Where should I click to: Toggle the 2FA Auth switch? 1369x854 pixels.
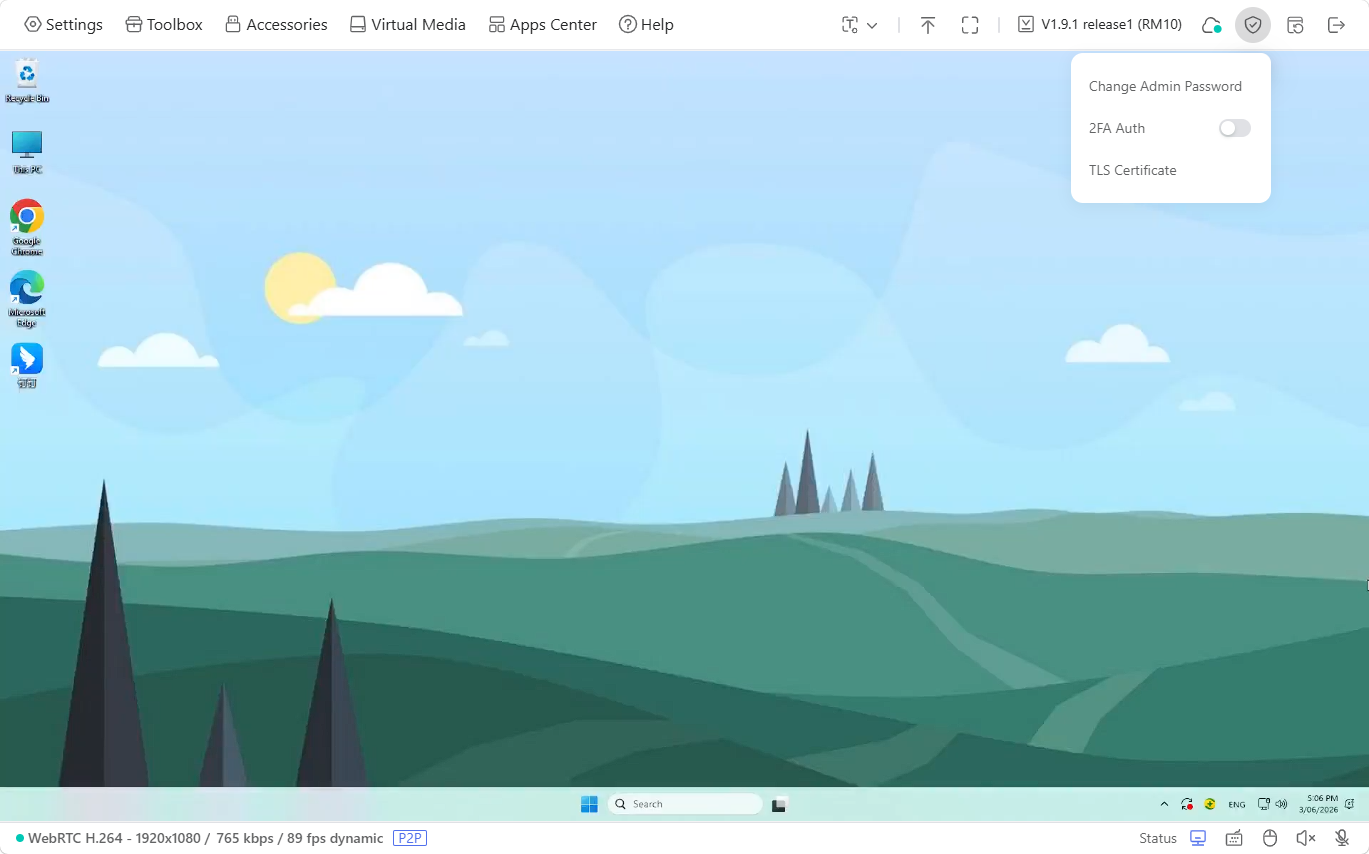[1235, 128]
